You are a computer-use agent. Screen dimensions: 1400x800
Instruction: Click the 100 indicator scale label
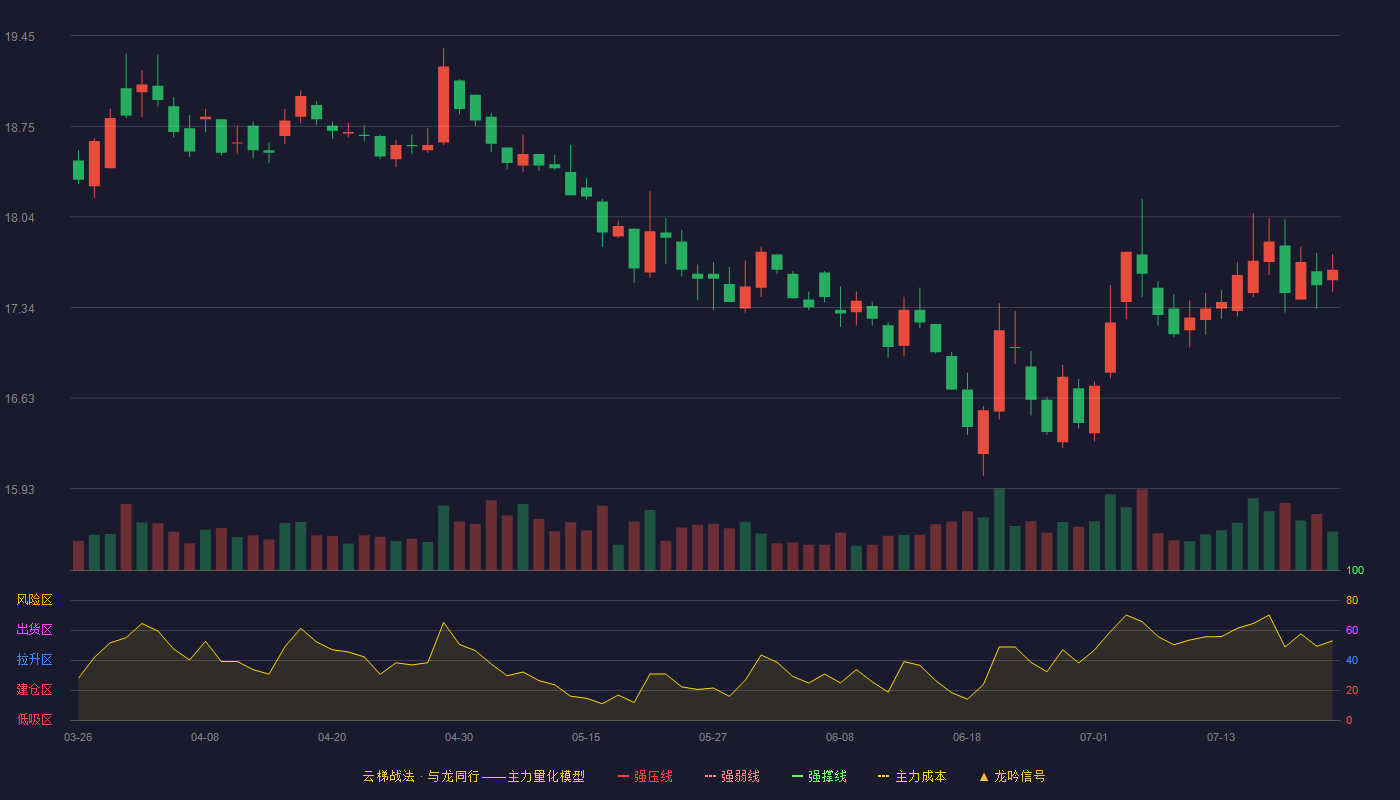(1355, 571)
